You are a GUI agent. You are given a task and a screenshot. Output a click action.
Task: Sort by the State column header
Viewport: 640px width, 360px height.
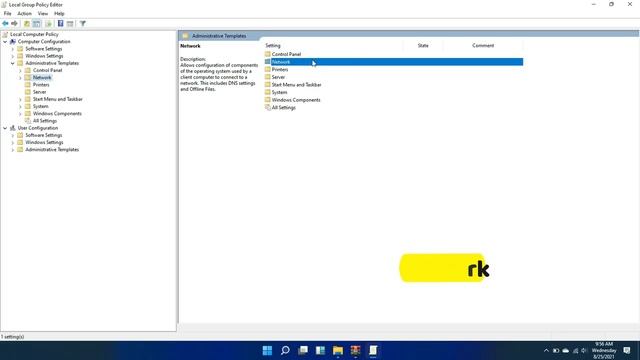(423, 45)
